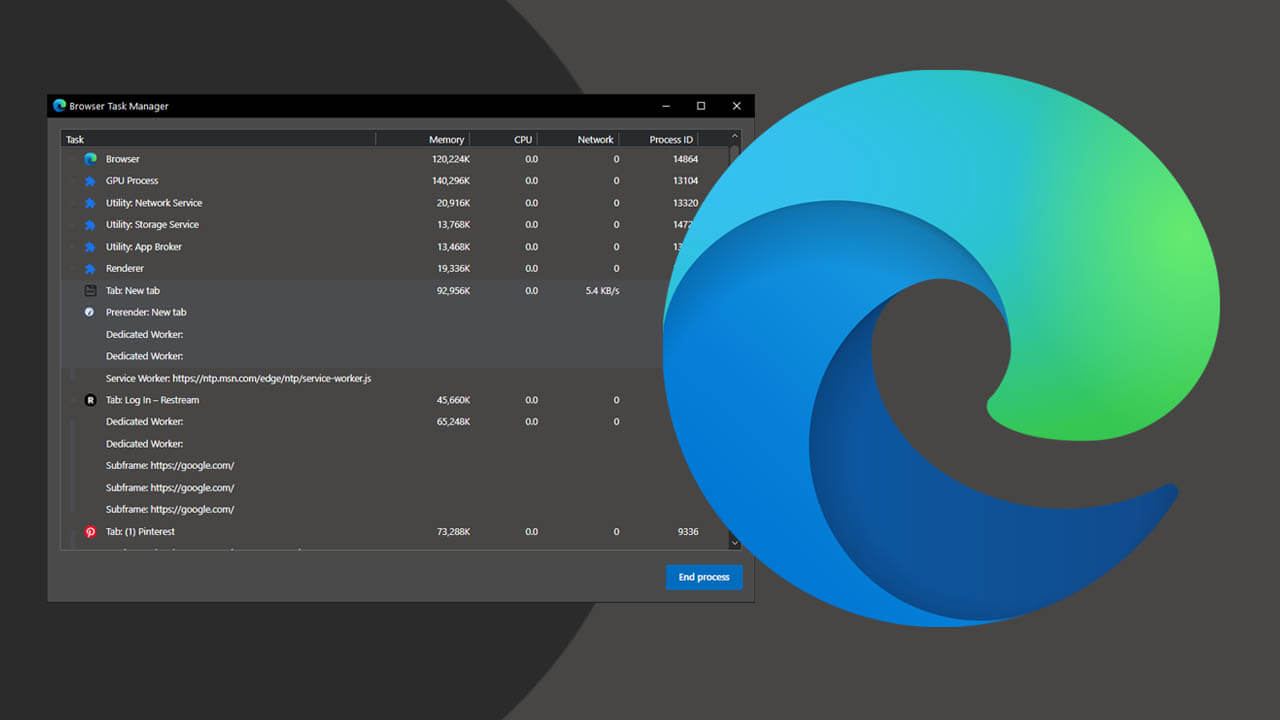Click the Edge icon in the title bar
The image size is (1280, 720).
pyautogui.click(x=59, y=106)
